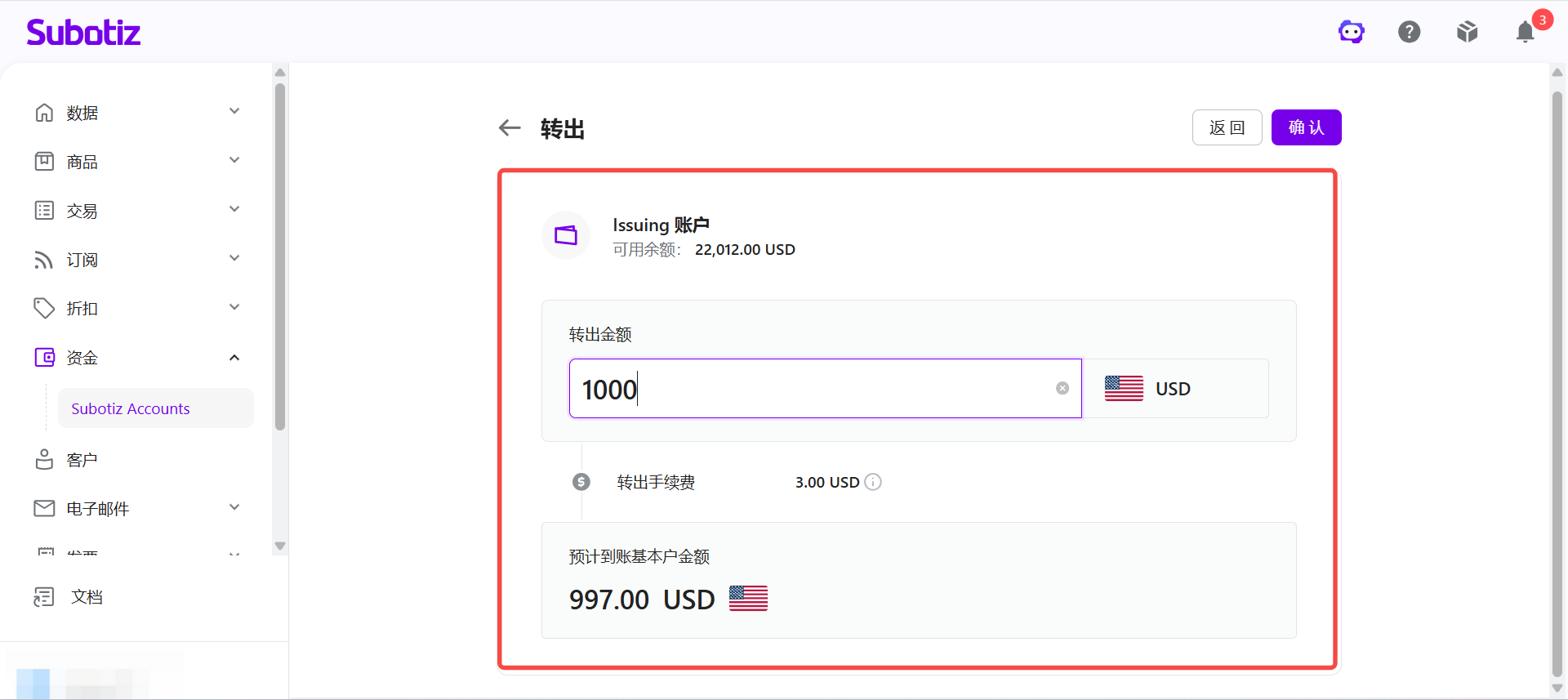Click the 22,012.00 USD balance text
1568x700 pixels.
tap(745, 250)
